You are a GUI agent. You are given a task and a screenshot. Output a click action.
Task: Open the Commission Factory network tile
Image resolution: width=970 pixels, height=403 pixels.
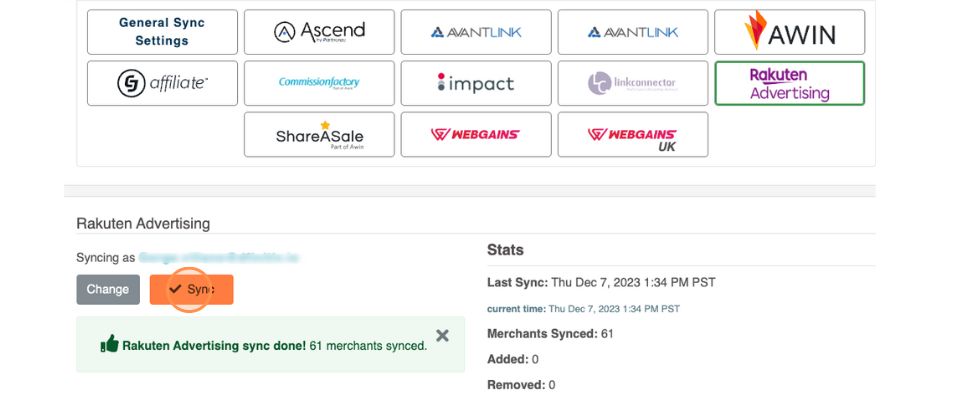(x=319, y=83)
